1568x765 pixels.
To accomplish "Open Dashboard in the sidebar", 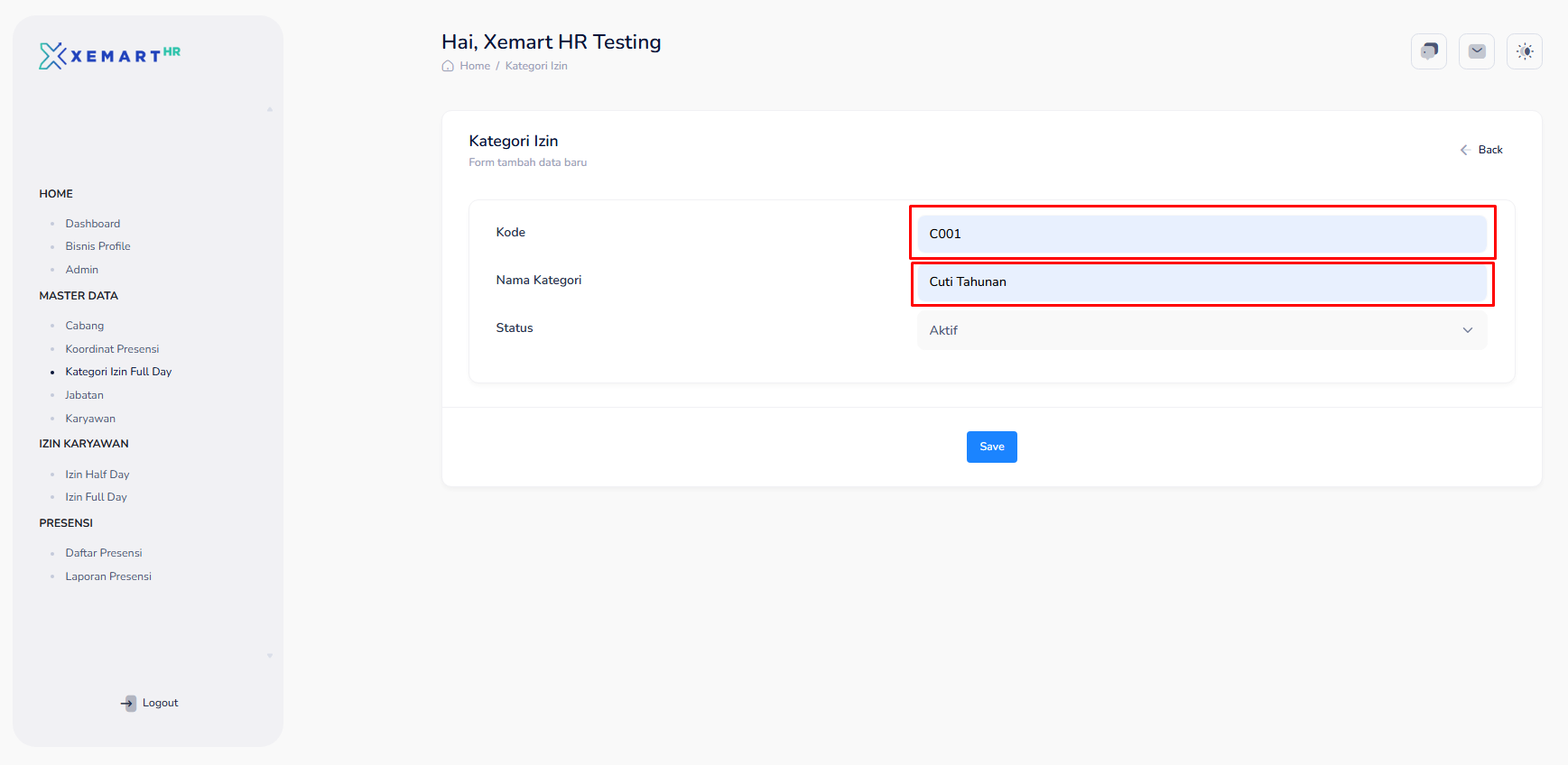I will (x=92, y=224).
